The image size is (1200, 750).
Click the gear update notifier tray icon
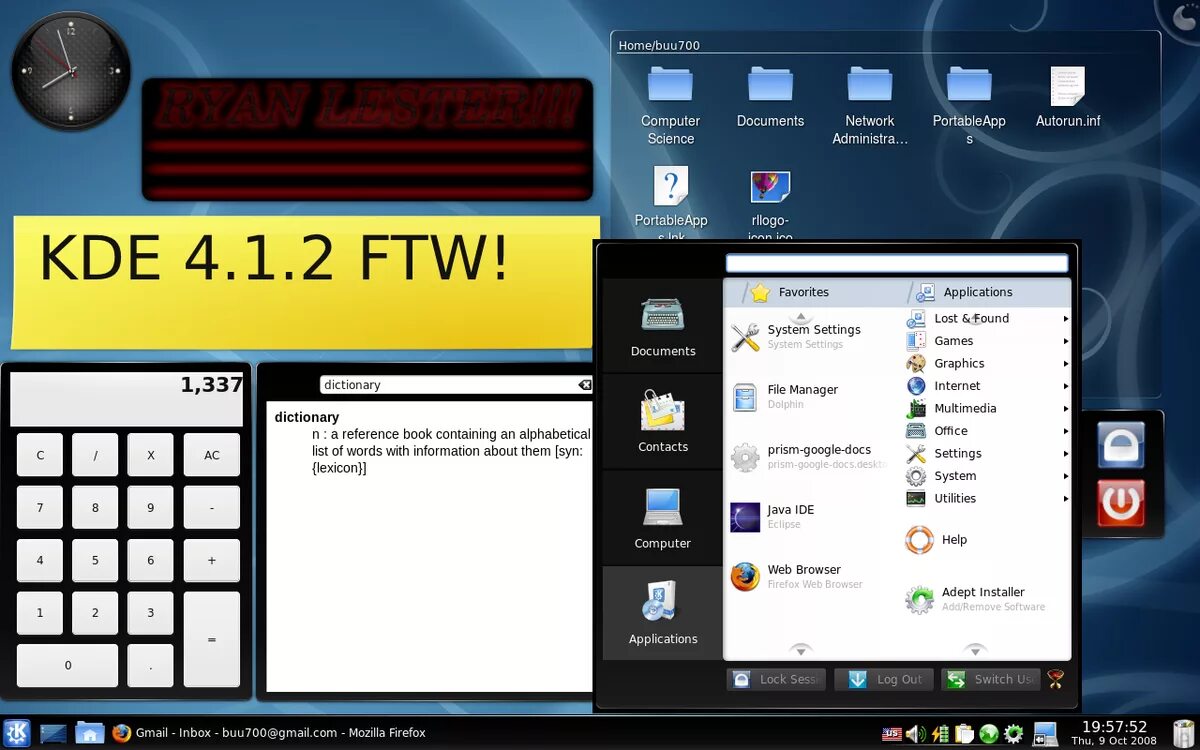[1013, 734]
